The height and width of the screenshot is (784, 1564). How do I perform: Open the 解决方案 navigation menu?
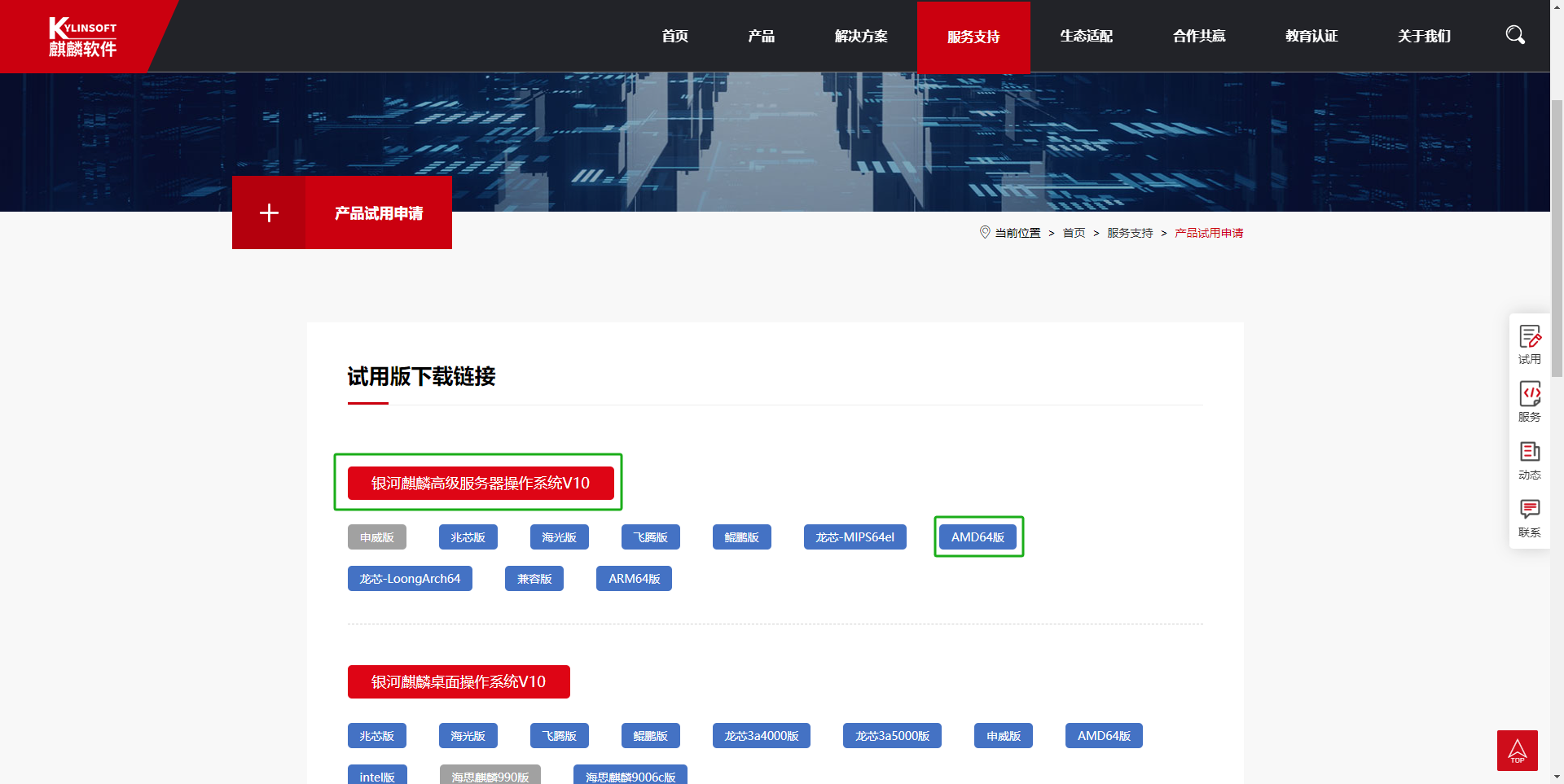click(861, 36)
